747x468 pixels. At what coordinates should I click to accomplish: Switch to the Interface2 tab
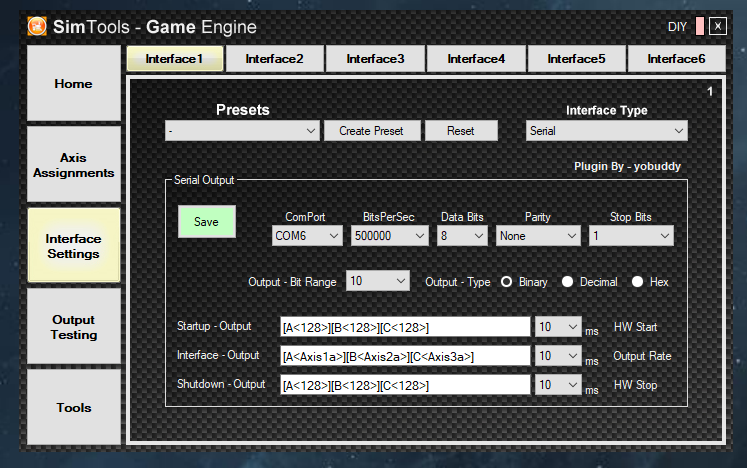(275, 59)
